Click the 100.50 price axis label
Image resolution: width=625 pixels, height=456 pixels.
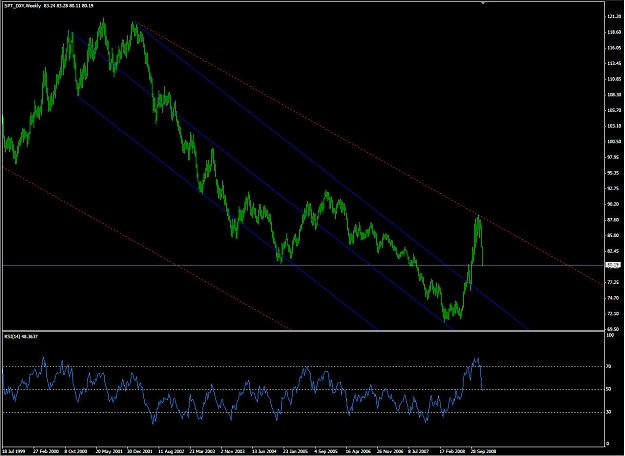tap(613, 142)
